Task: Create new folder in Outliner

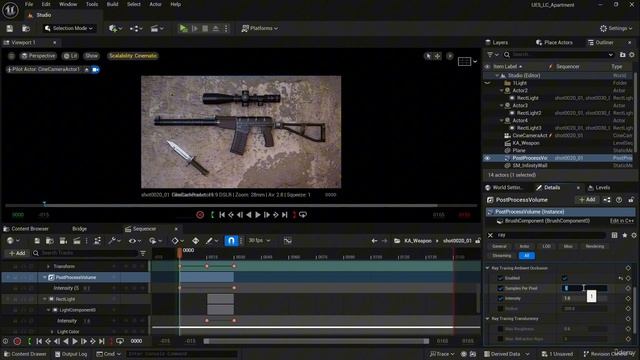Action: 622,55
